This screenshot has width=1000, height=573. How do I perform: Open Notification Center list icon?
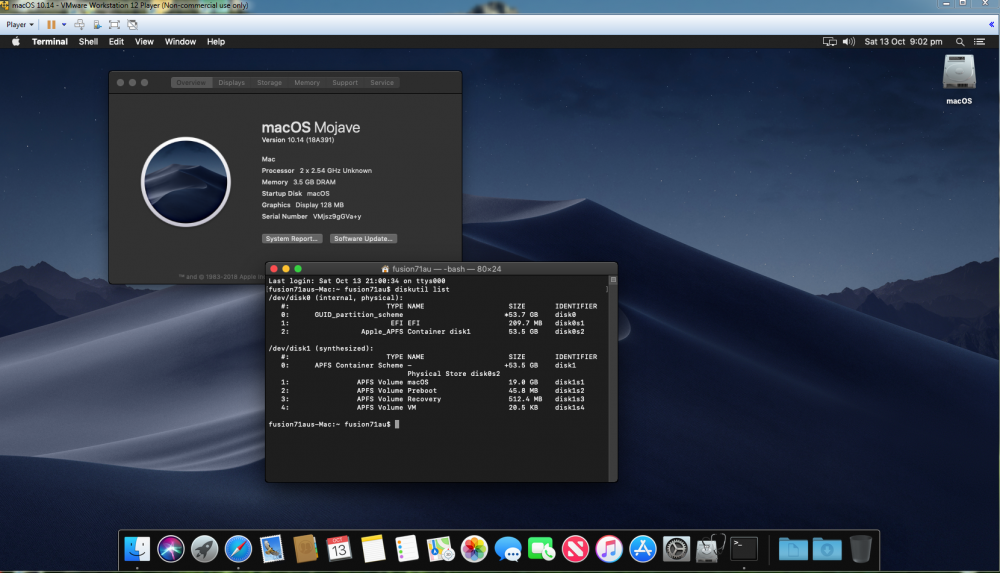[x=980, y=41]
